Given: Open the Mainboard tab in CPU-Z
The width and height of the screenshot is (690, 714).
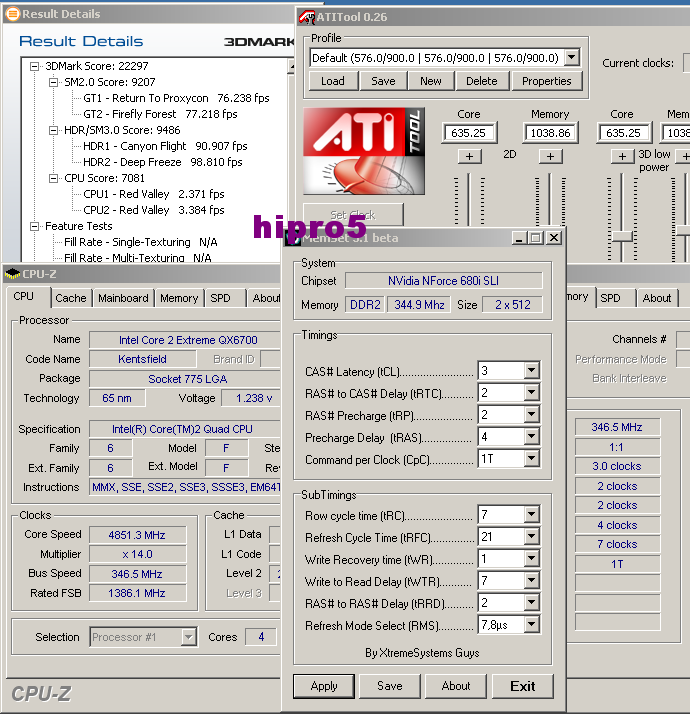Looking at the screenshot, I should (x=123, y=298).
